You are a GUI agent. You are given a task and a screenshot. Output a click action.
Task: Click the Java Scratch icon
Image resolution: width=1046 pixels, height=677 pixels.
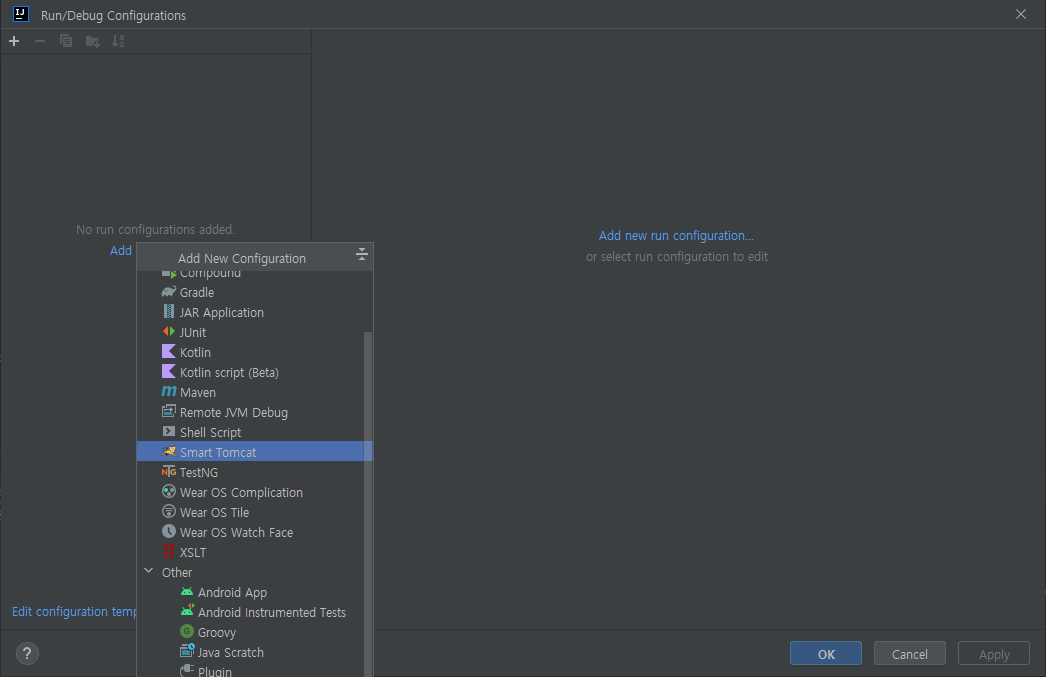(x=187, y=651)
